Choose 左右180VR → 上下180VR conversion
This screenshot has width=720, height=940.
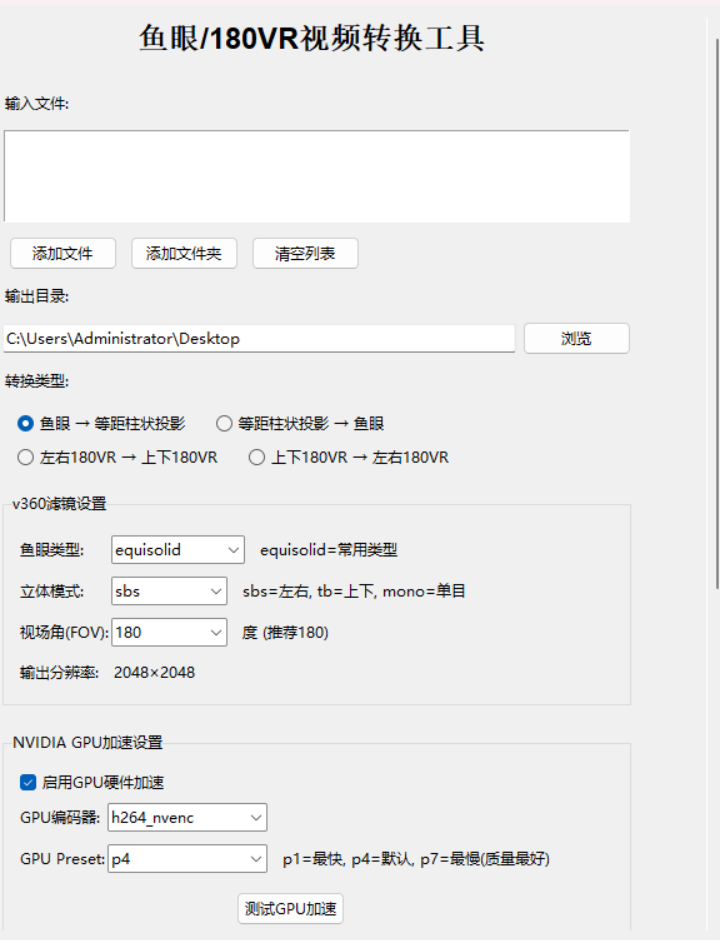(26, 458)
